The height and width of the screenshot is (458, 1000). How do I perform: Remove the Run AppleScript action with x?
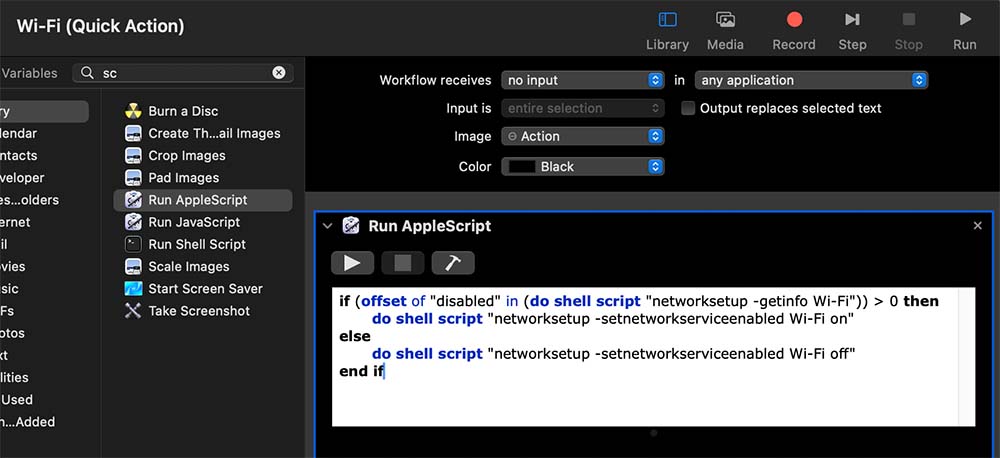(x=978, y=226)
